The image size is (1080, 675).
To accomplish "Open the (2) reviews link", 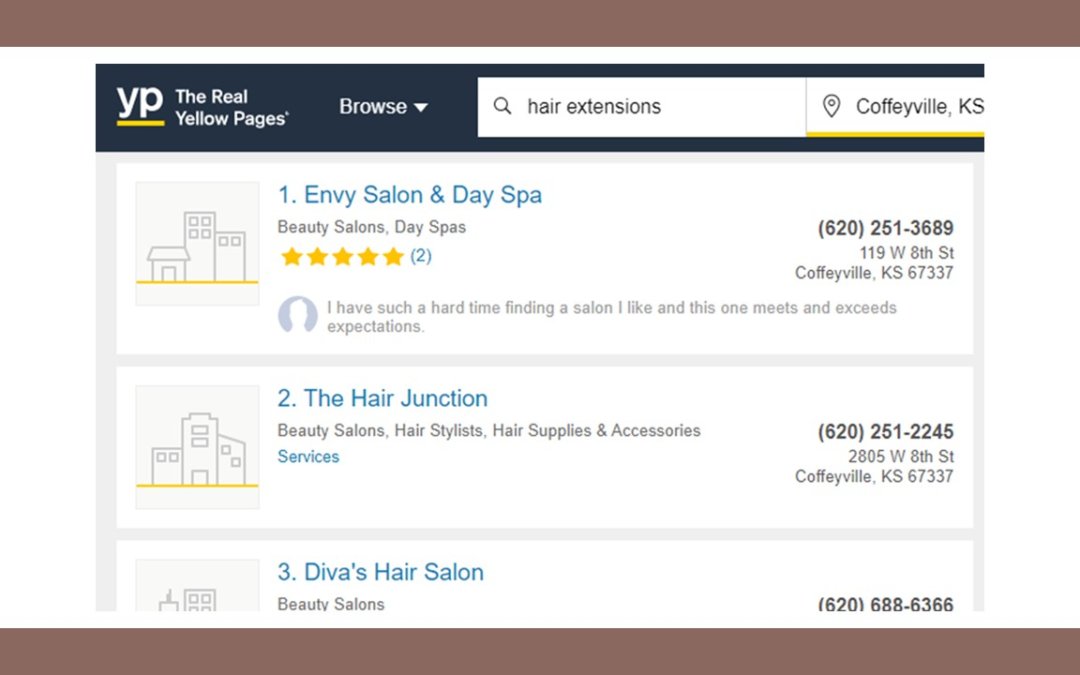I will pyautogui.click(x=421, y=256).
